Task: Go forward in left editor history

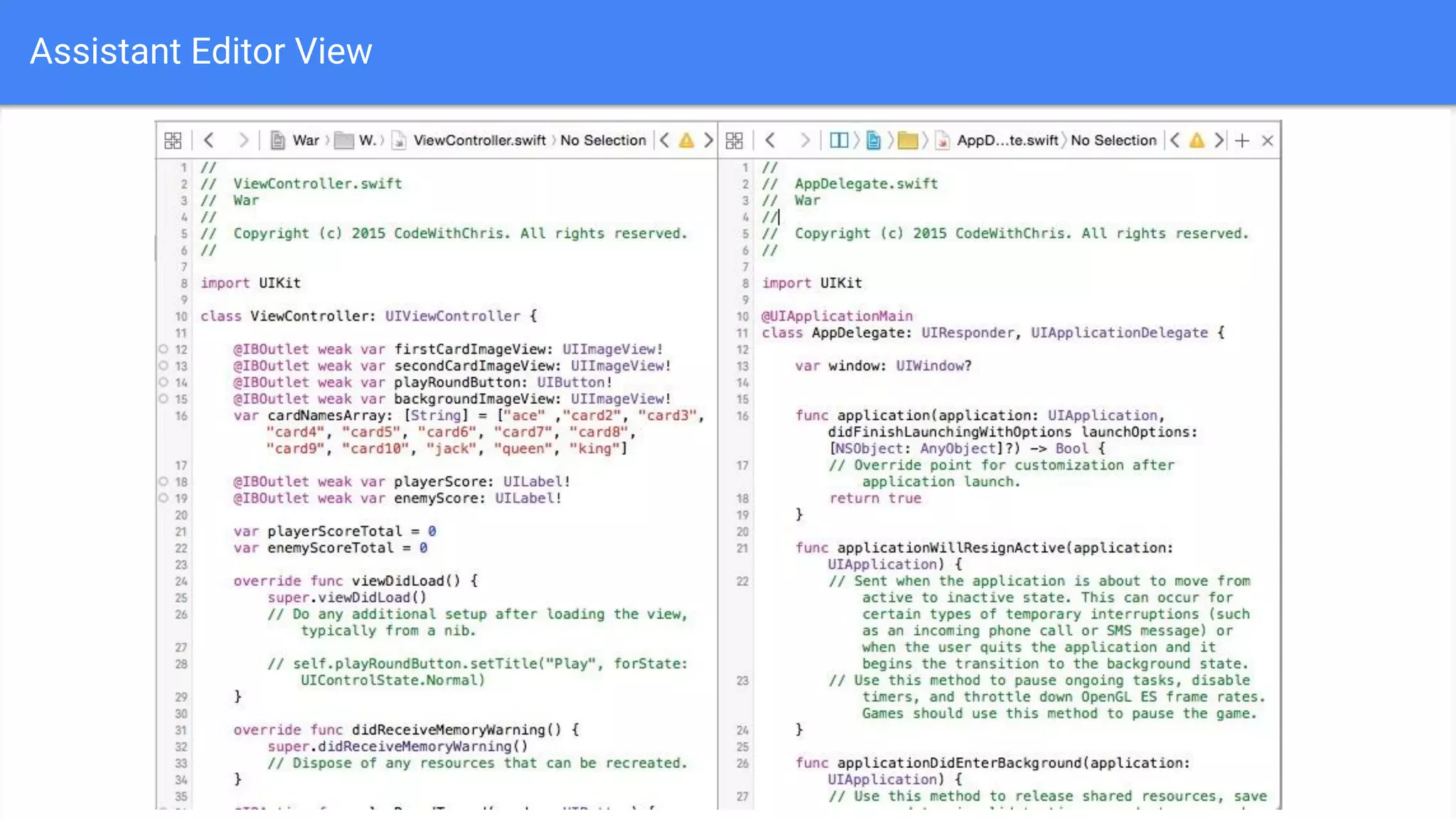Action: coord(243,140)
